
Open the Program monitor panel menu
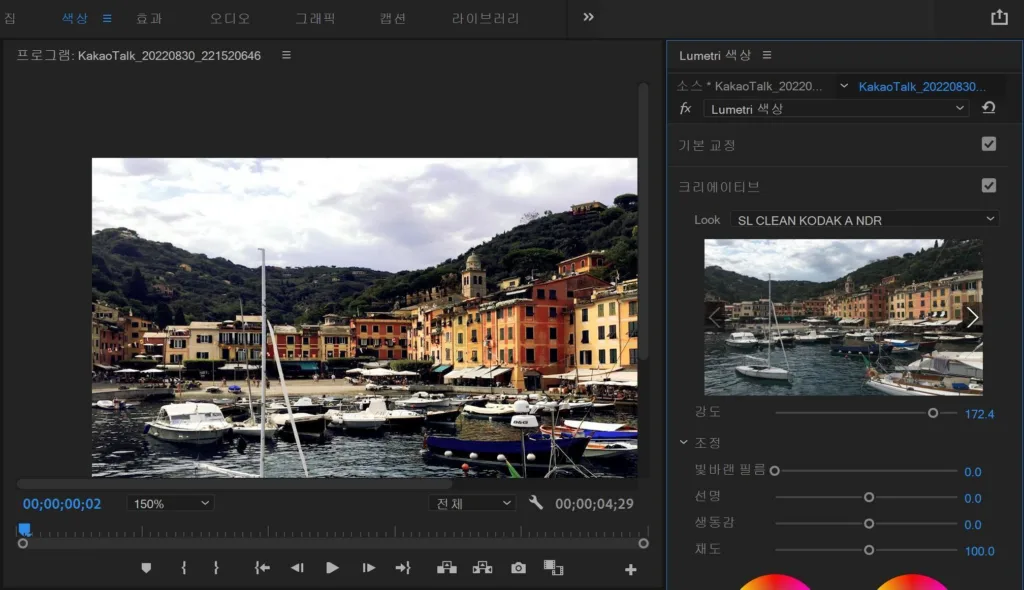click(286, 55)
